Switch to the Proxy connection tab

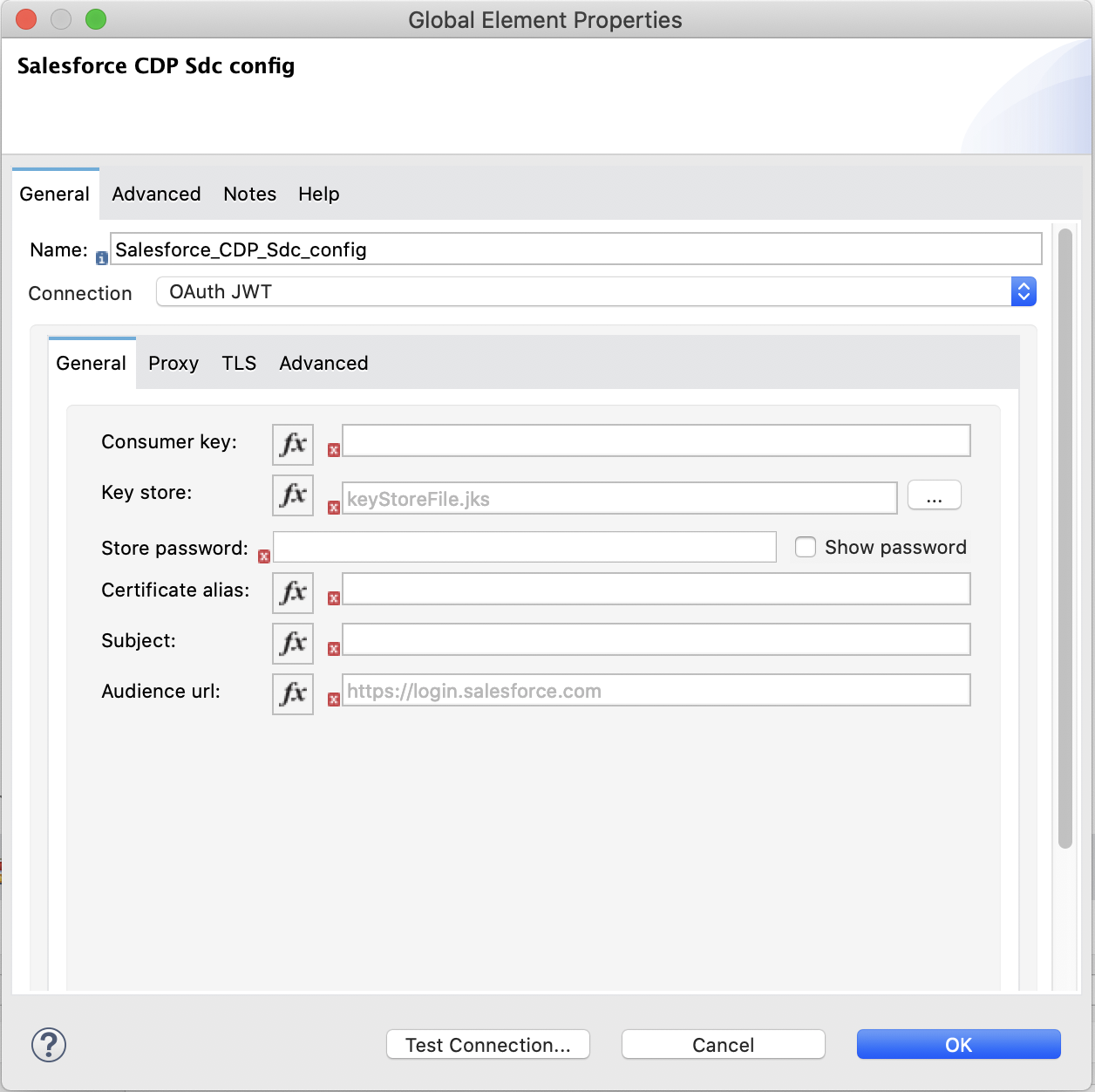pos(173,363)
